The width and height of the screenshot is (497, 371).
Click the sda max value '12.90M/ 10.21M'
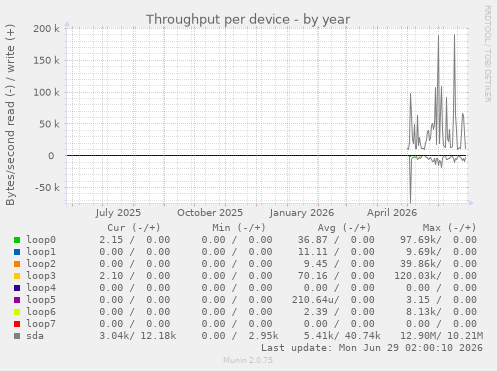pos(441,336)
